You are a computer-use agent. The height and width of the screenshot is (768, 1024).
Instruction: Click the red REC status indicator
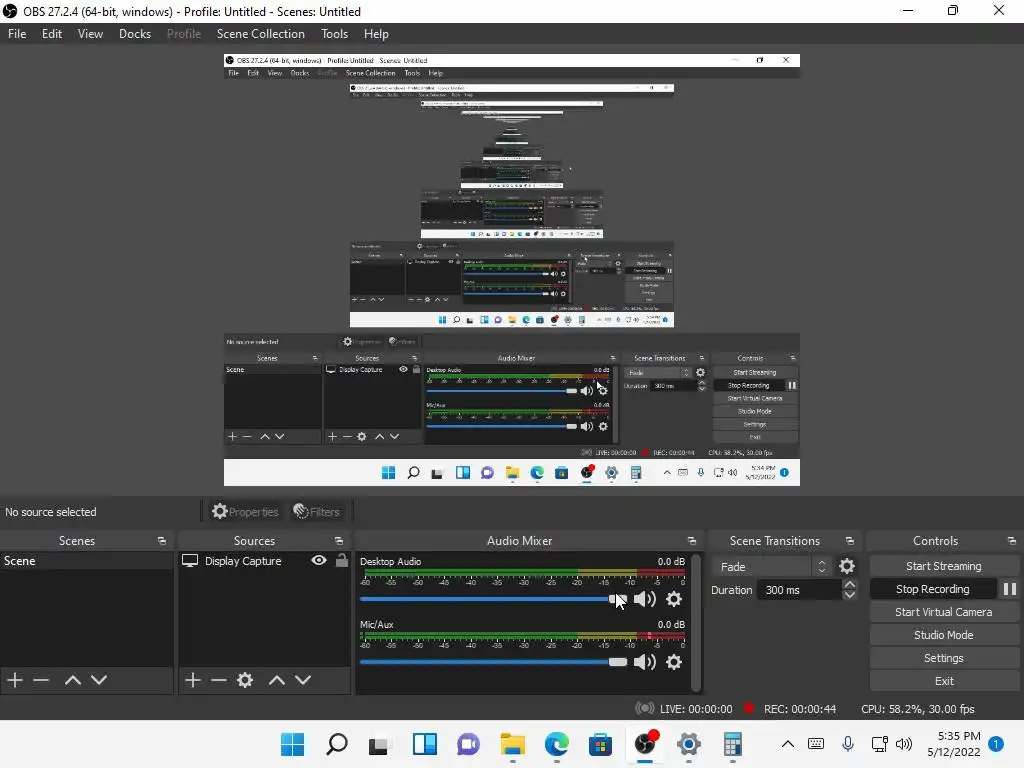pyautogui.click(x=749, y=708)
